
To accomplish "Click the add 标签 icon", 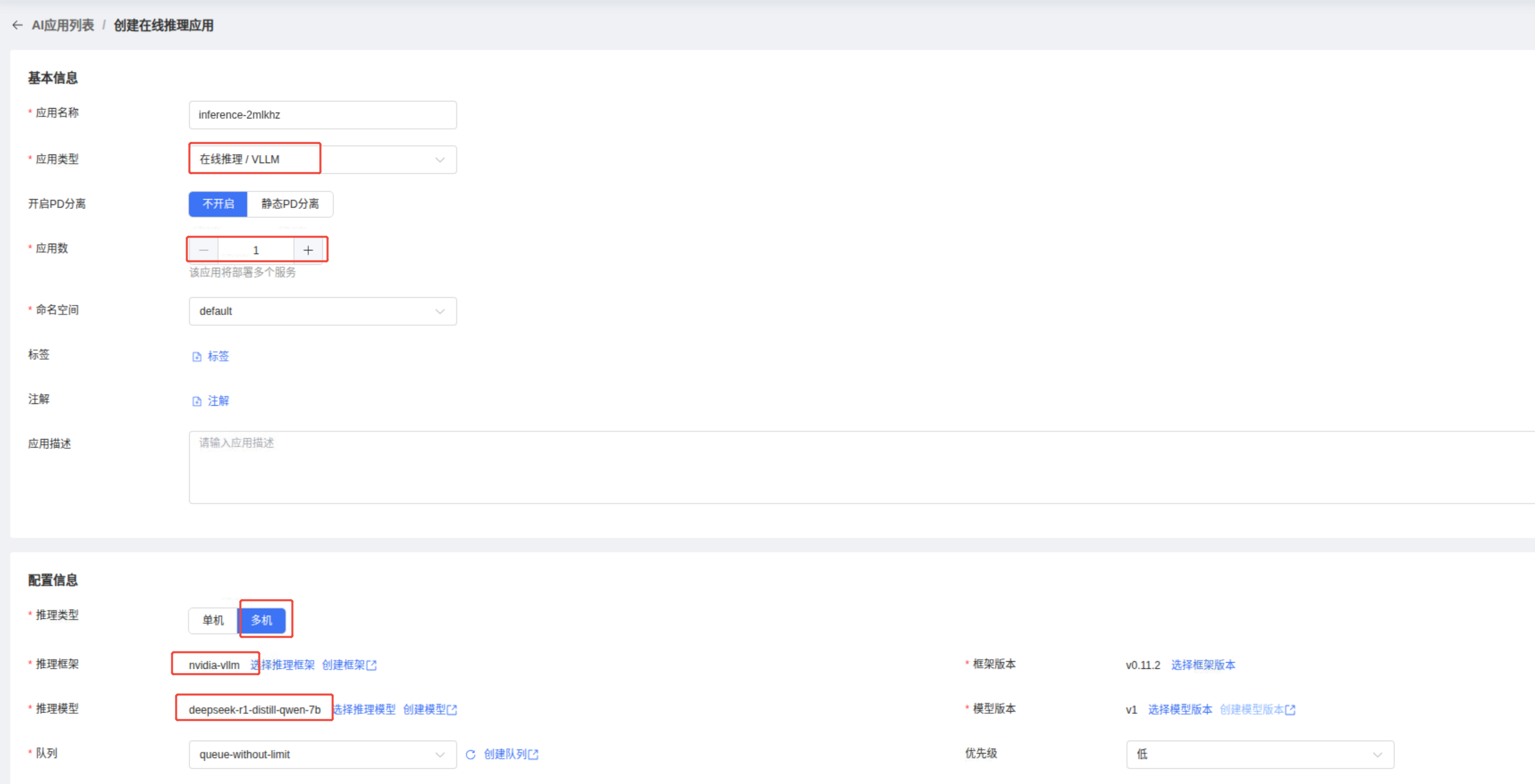I will pyautogui.click(x=197, y=357).
